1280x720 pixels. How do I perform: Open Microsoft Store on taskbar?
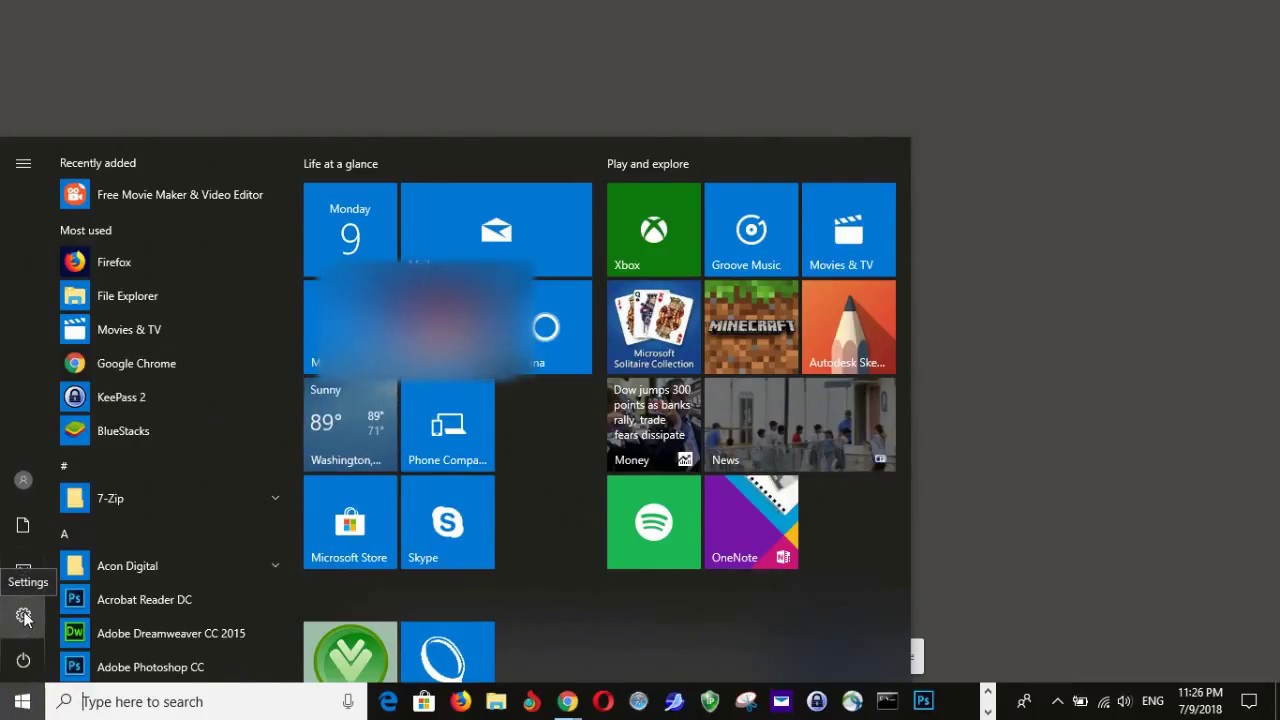424,702
